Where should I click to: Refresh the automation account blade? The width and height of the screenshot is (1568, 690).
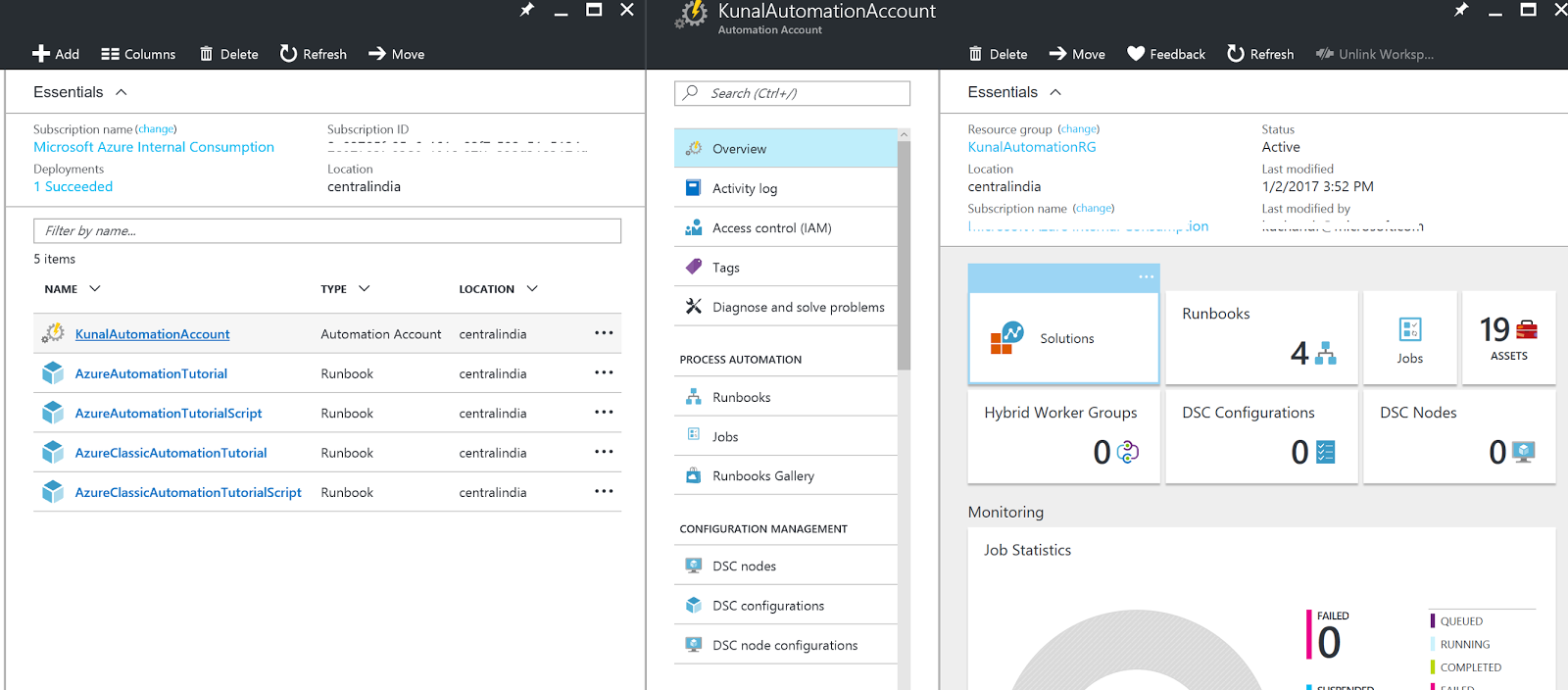[1260, 54]
